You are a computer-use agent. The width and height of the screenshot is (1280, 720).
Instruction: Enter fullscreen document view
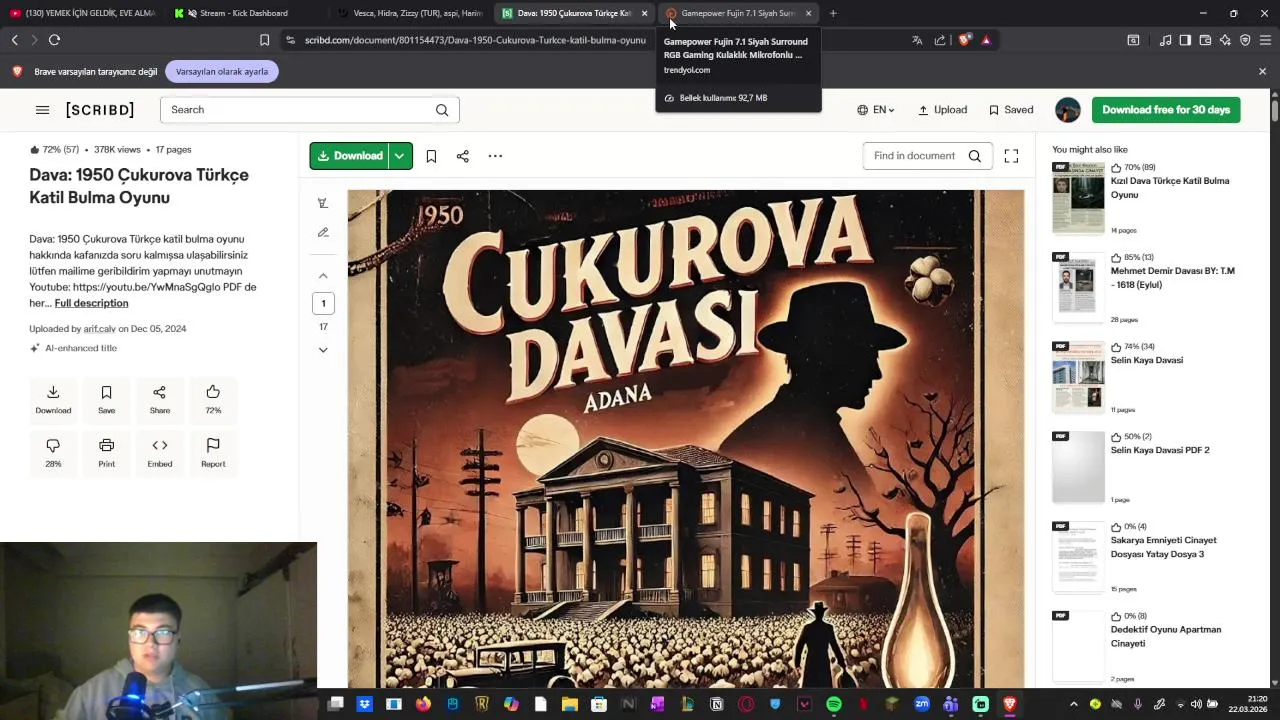pos(1011,156)
